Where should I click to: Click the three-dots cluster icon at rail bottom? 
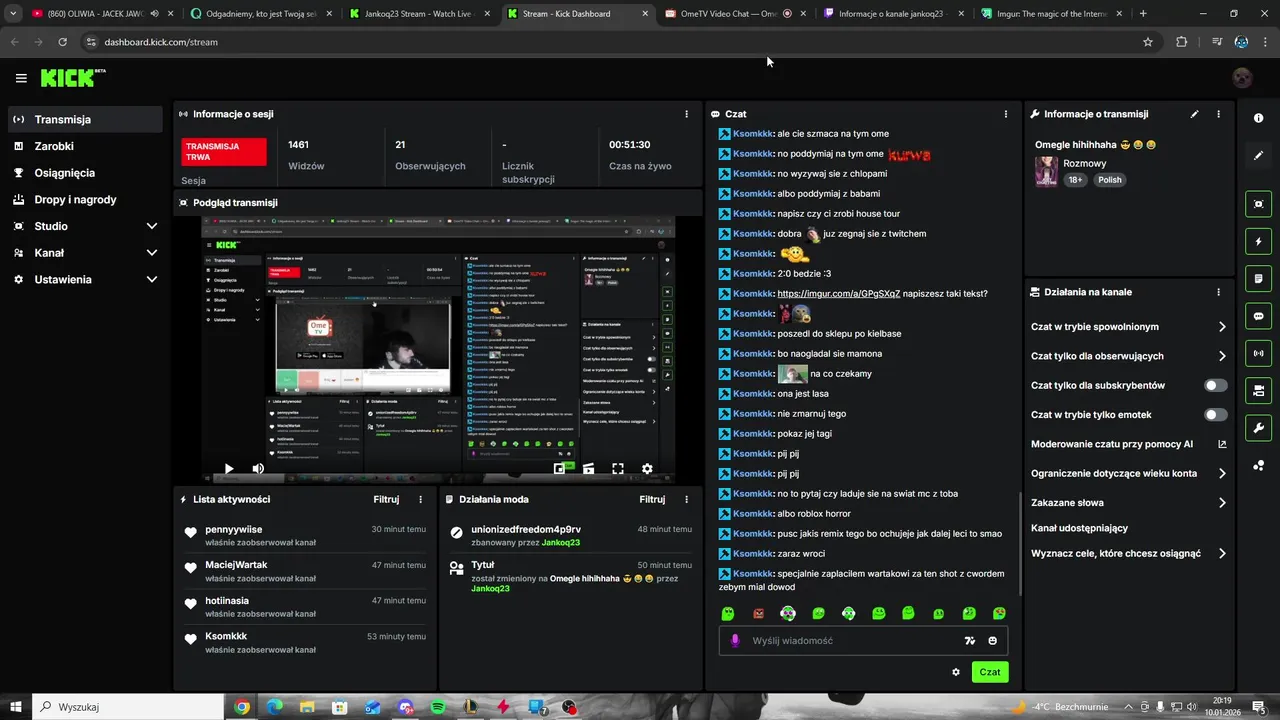(1258, 465)
